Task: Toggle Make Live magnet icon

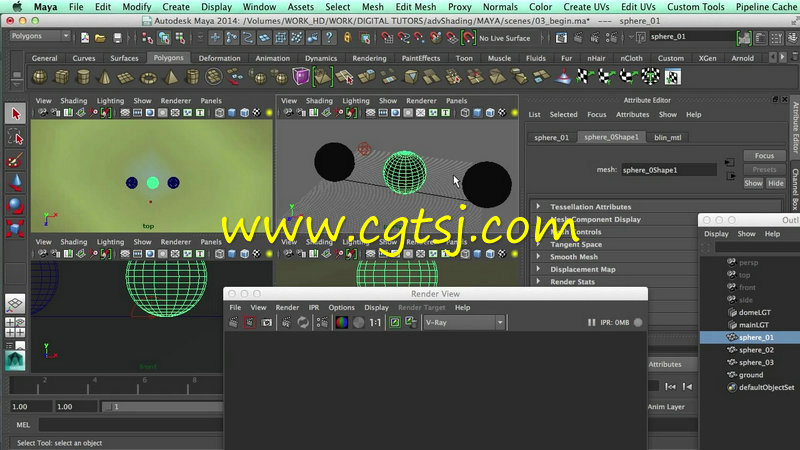Action: (x=468, y=38)
